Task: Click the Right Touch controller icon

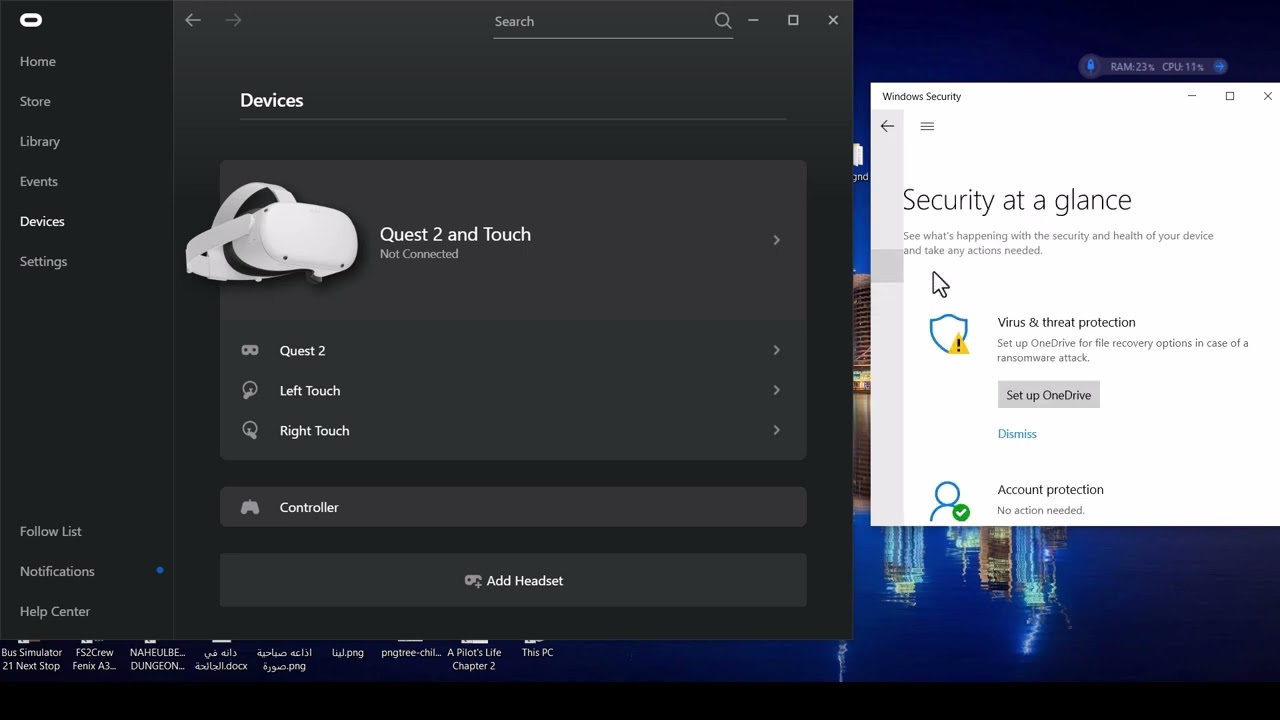Action: (250, 430)
